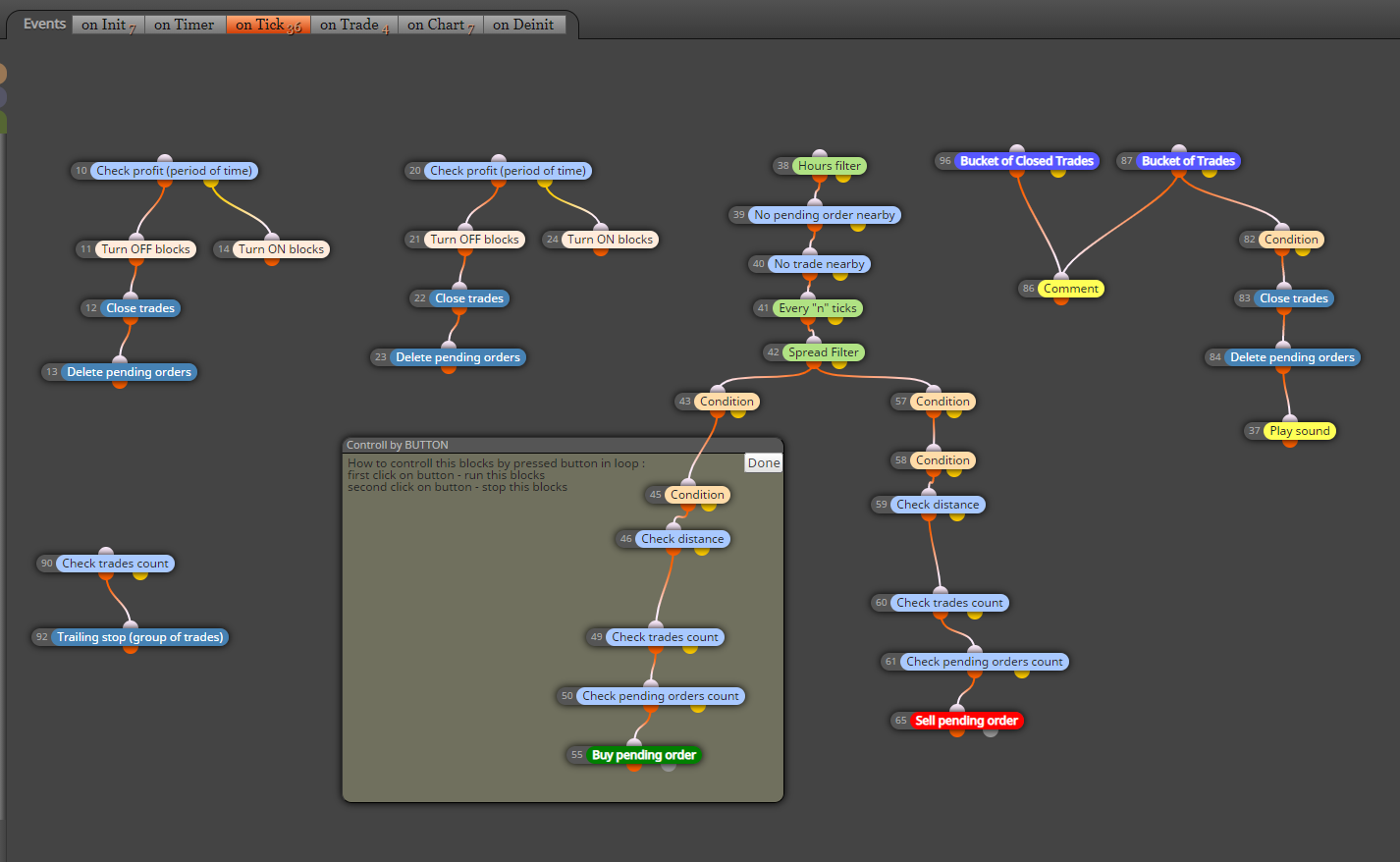Select Turn ON blocks node 14
The height and width of the screenshot is (862, 1400).
click(281, 249)
